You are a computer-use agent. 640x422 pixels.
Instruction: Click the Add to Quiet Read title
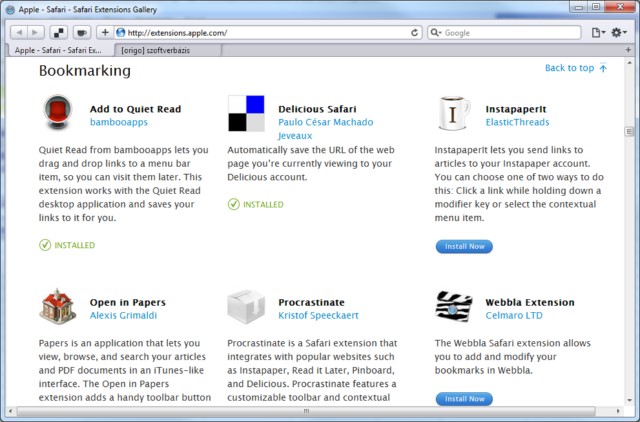tap(136, 109)
